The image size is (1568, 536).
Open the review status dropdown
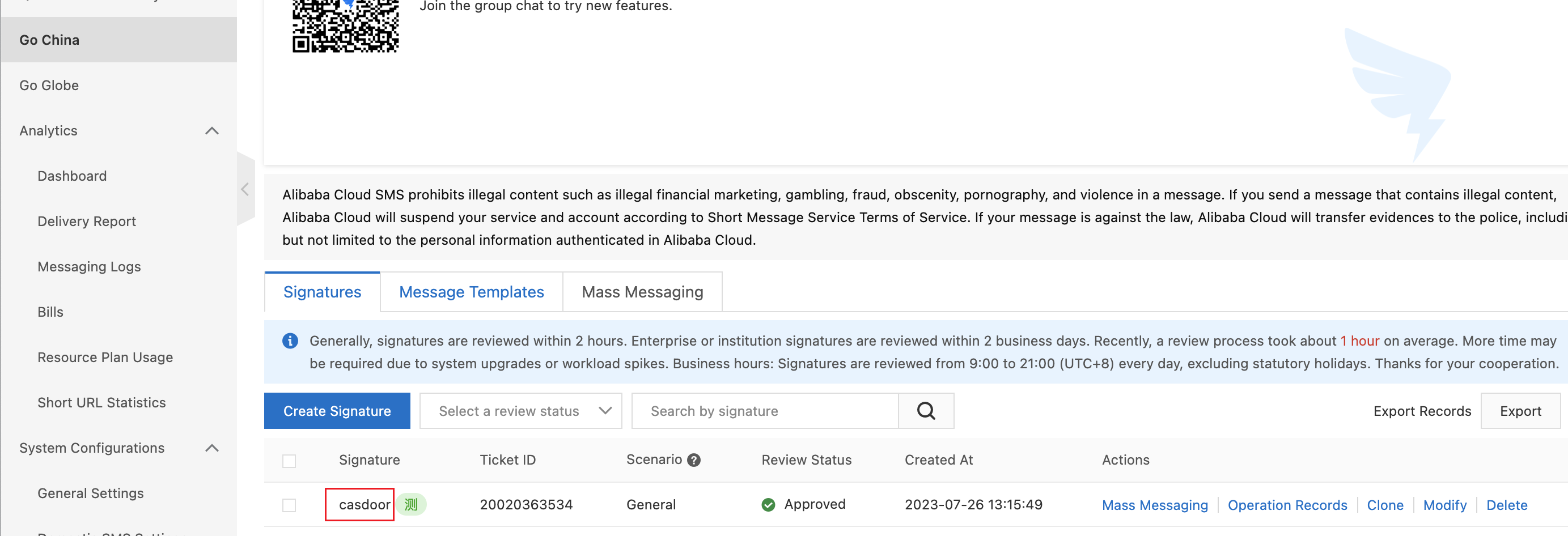[520, 411]
